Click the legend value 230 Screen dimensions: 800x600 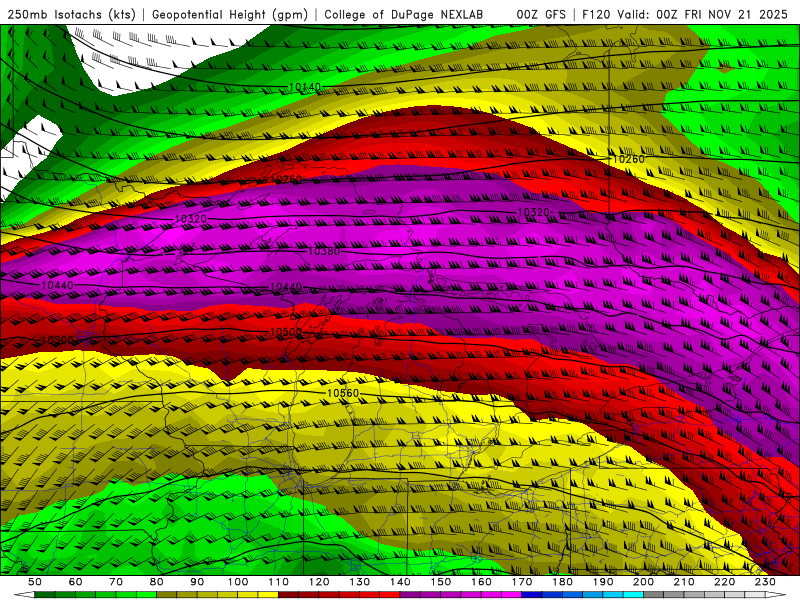765,582
